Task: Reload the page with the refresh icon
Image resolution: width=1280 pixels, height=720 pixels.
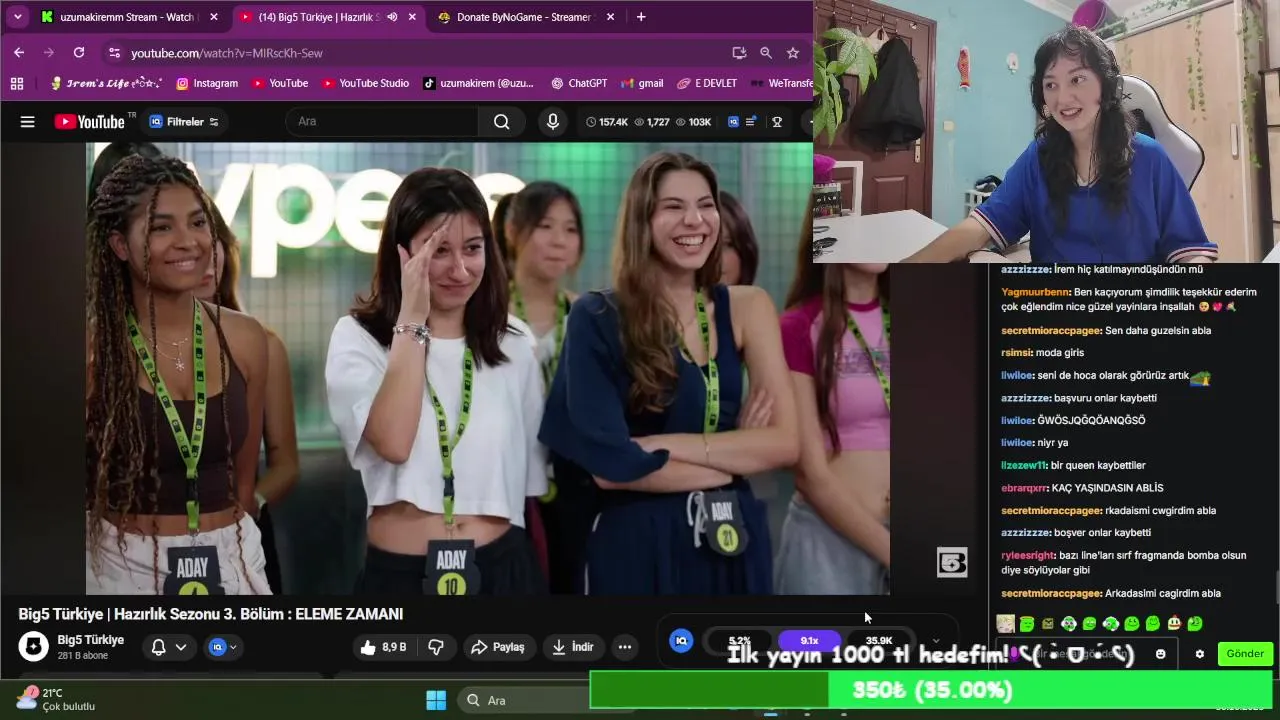Action: point(79,52)
